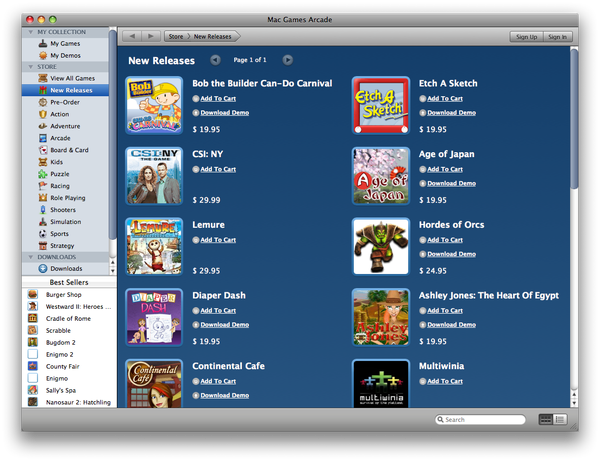Click the main content vertical scrollbar
Viewport: 600px width, 461px height.
(x=574, y=119)
